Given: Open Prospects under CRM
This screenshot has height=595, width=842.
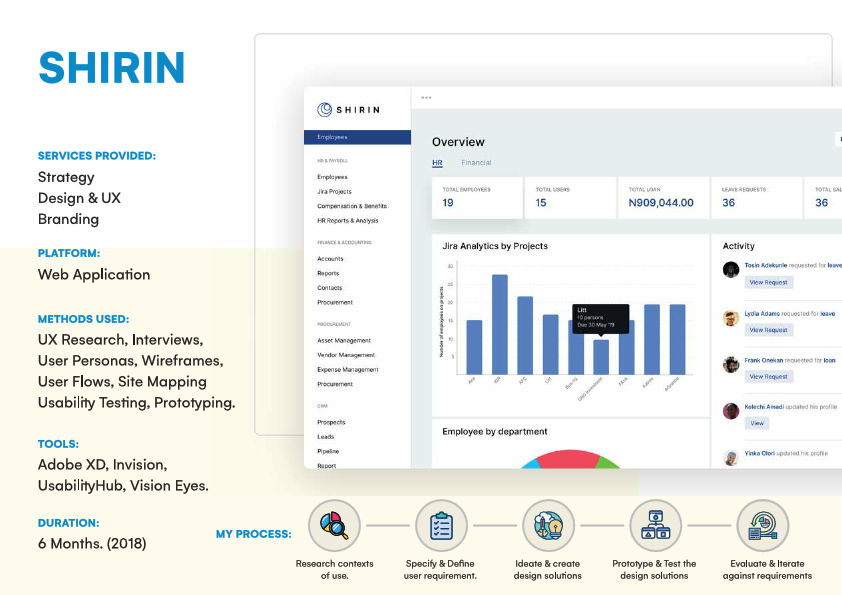Looking at the screenshot, I should pyautogui.click(x=331, y=422).
